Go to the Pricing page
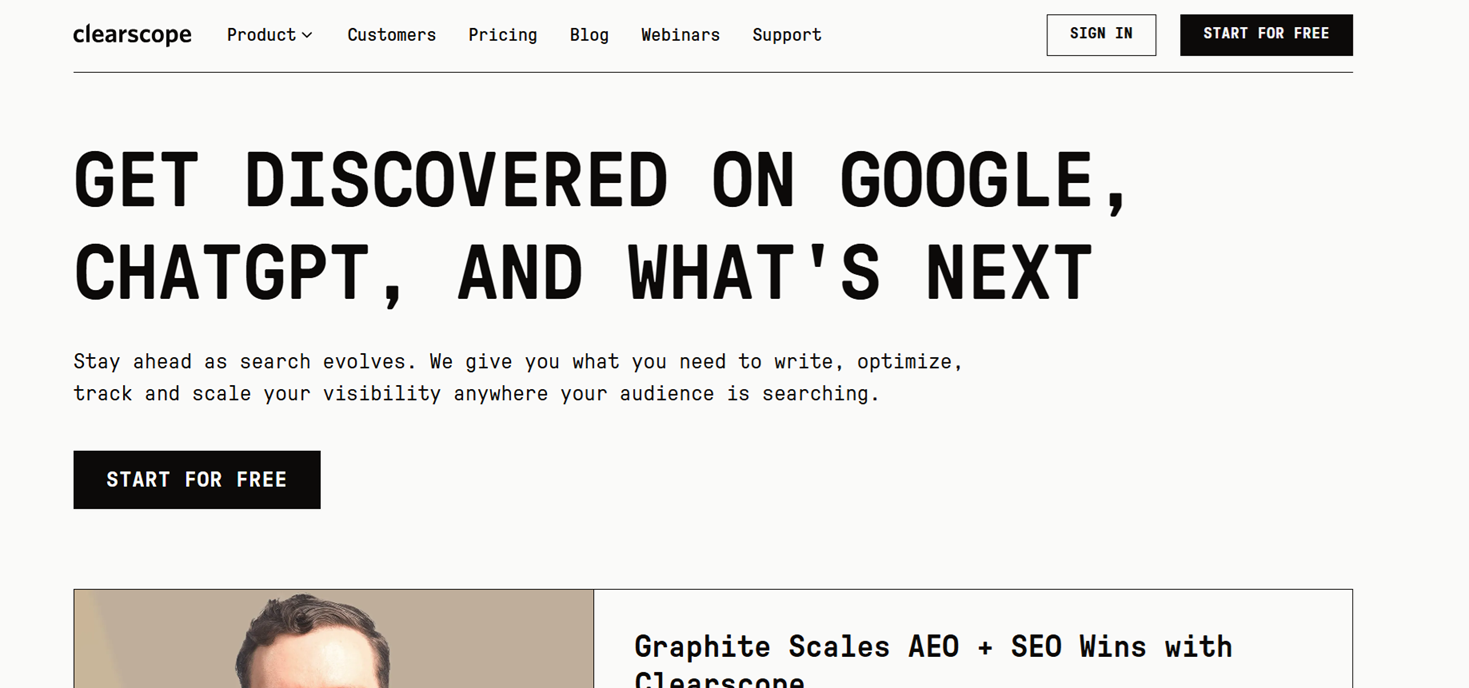This screenshot has width=1469, height=688. coord(503,35)
